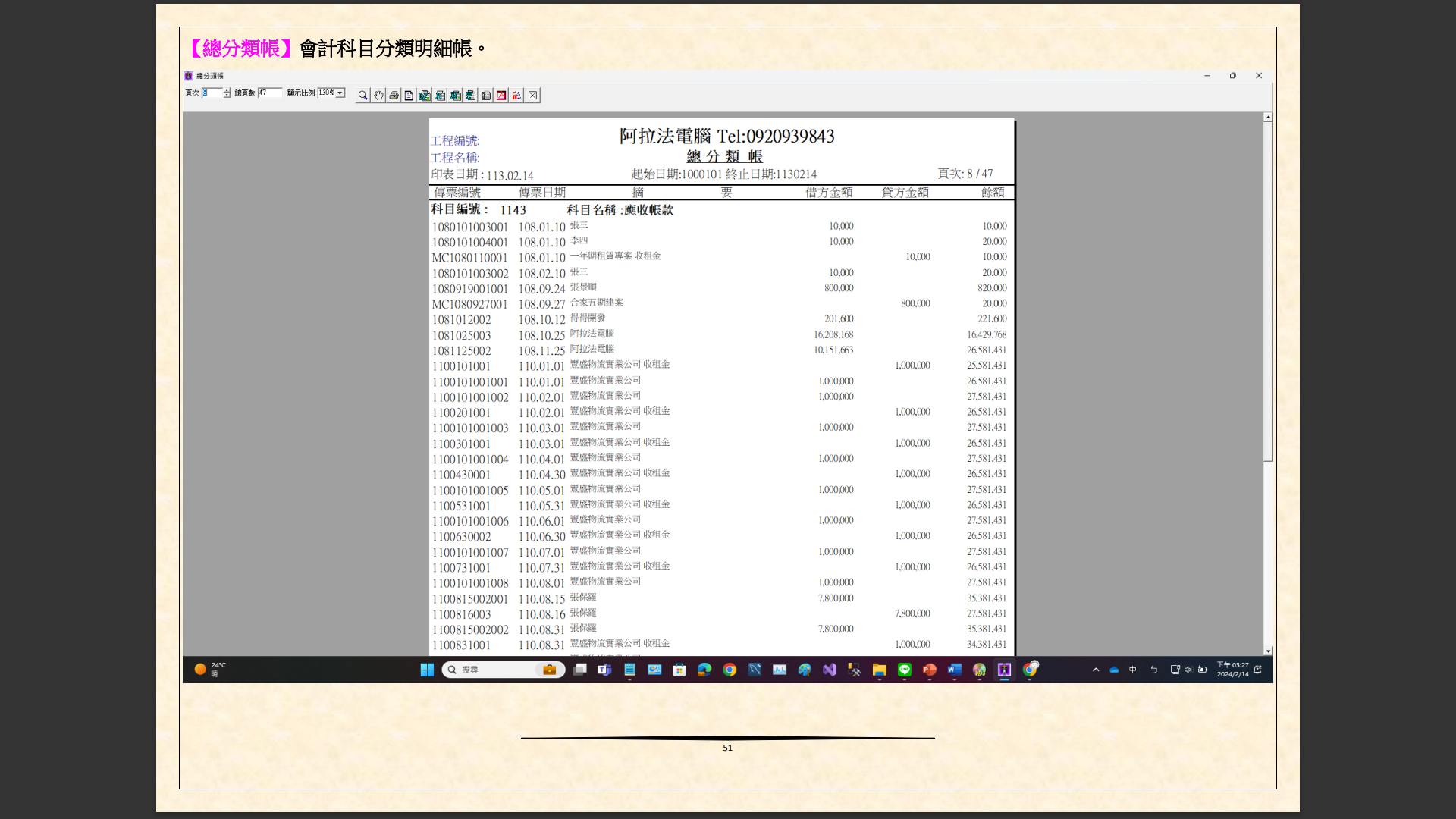Click the vertical scrollbar thumb
The height and width of the screenshot is (819, 1456).
coord(1268,292)
